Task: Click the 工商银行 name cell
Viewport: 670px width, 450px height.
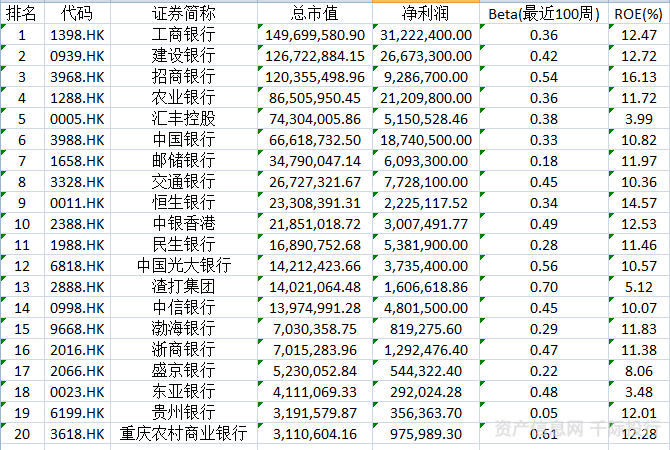Action: 184,35
